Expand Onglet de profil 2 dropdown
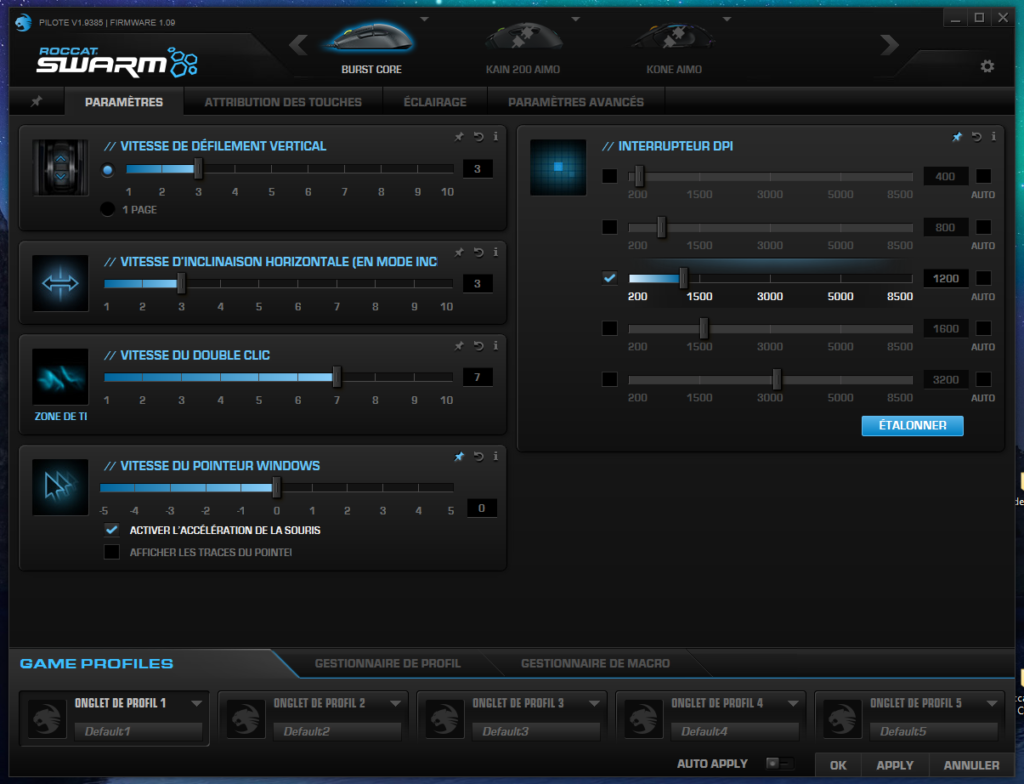 395,704
